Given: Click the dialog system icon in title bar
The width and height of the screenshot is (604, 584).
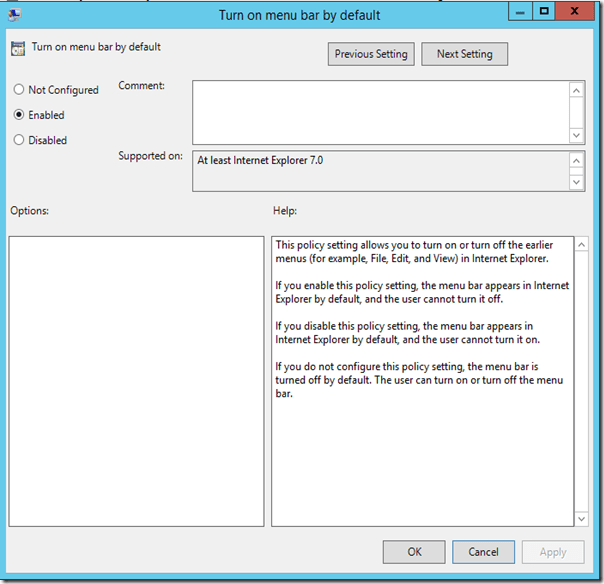Looking at the screenshot, I should [x=16, y=15].
